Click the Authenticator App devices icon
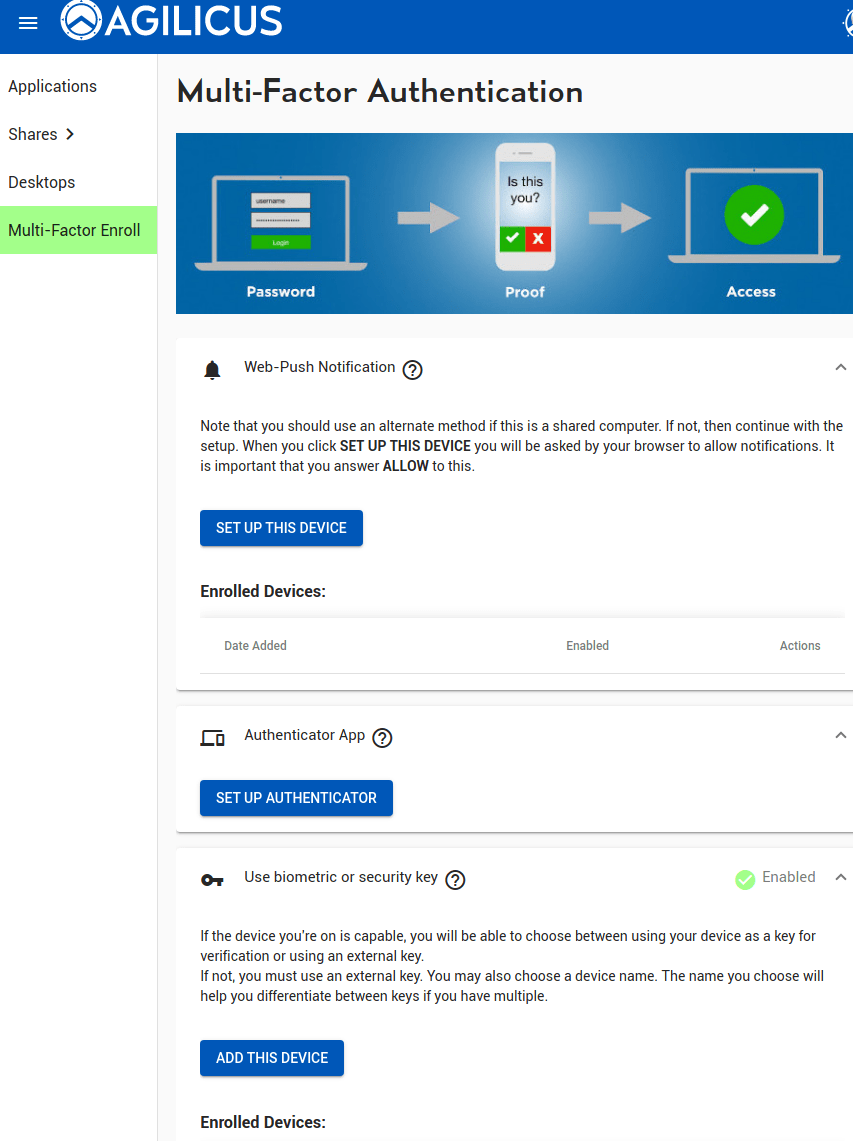The image size is (853, 1141). click(212, 738)
